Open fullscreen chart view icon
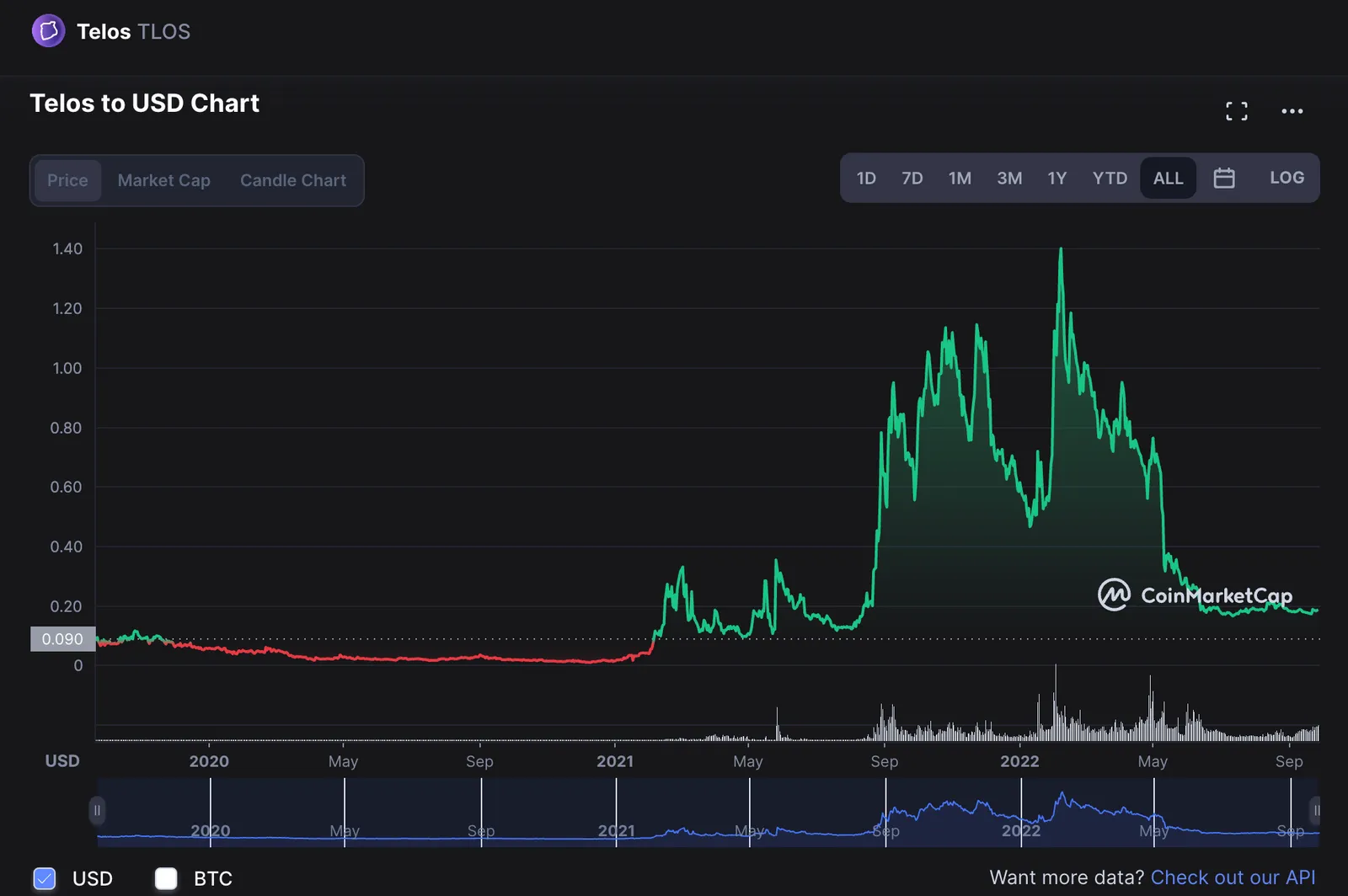 click(x=1237, y=111)
